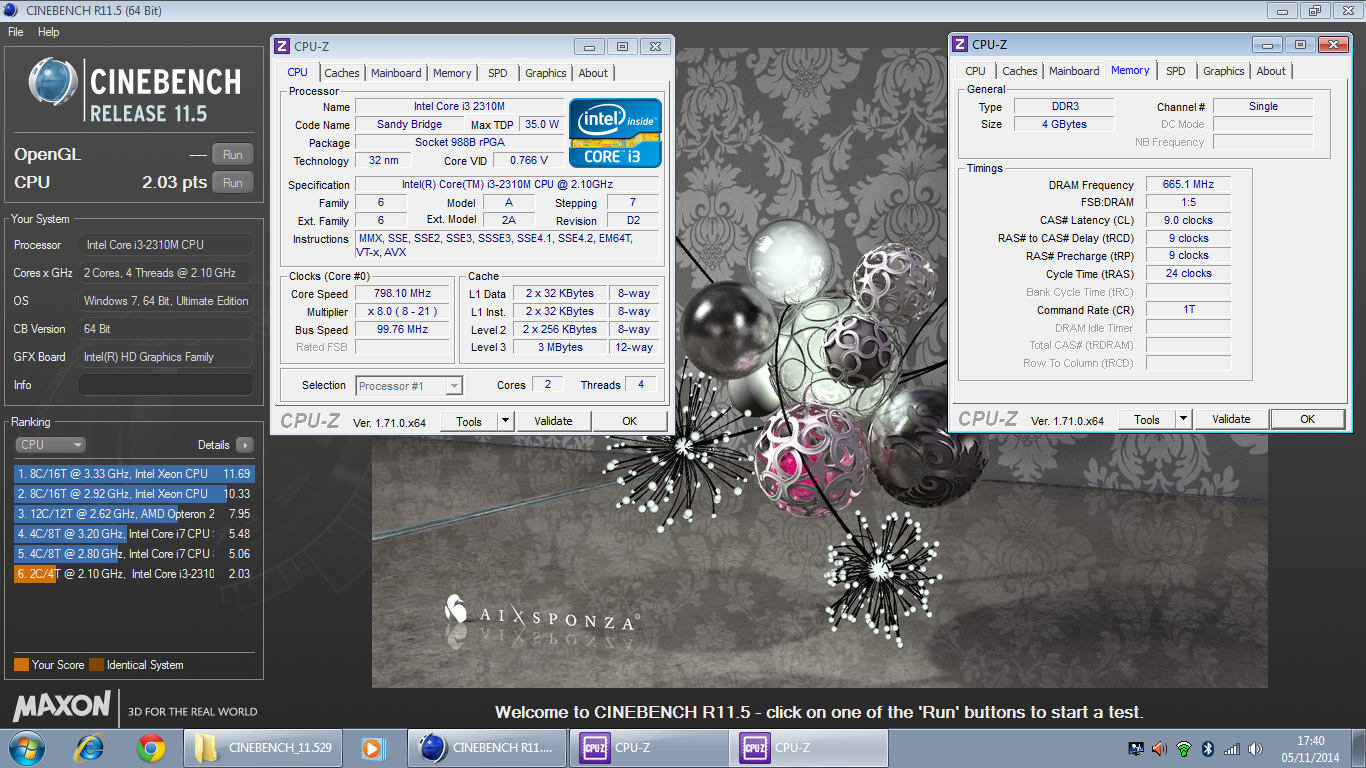This screenshot has width=1366, height=768.
Task: Open the media player taskbar icon
Action: [374, 748]
